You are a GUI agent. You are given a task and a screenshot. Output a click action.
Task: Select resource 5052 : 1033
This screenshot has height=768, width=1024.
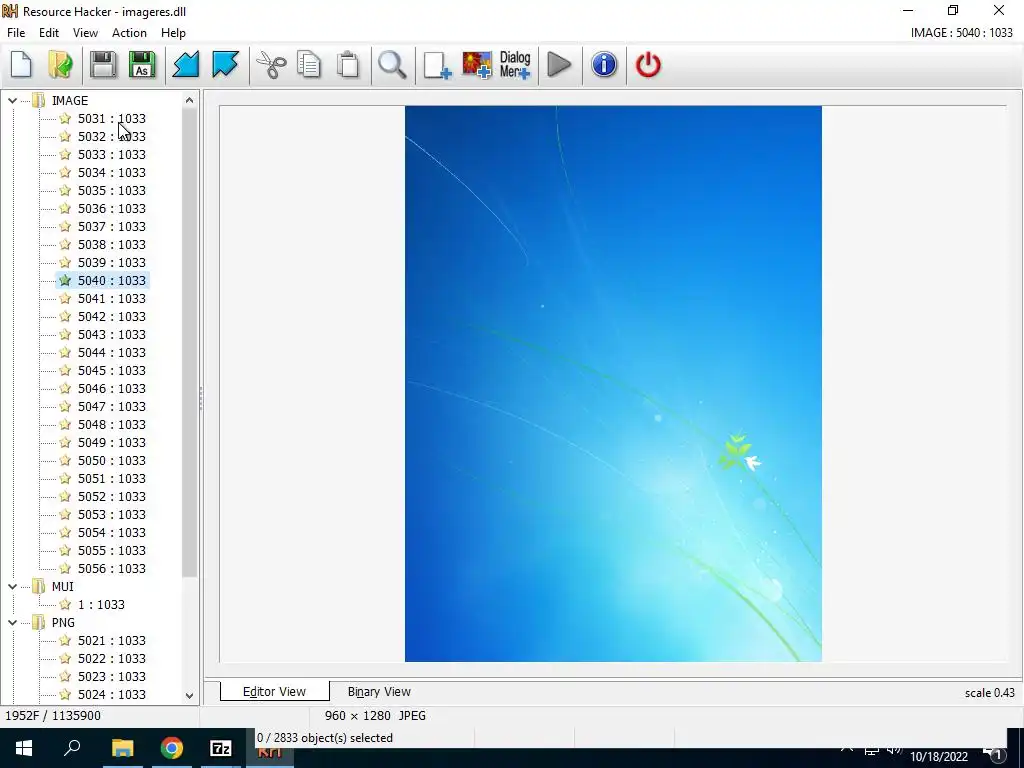pyautogui.click(x=112, y=496)
